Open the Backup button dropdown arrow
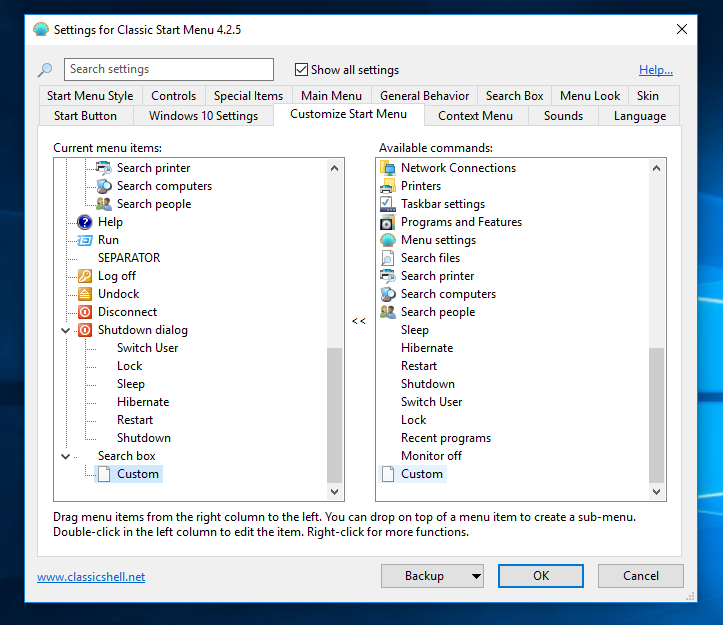 point(476,576)
